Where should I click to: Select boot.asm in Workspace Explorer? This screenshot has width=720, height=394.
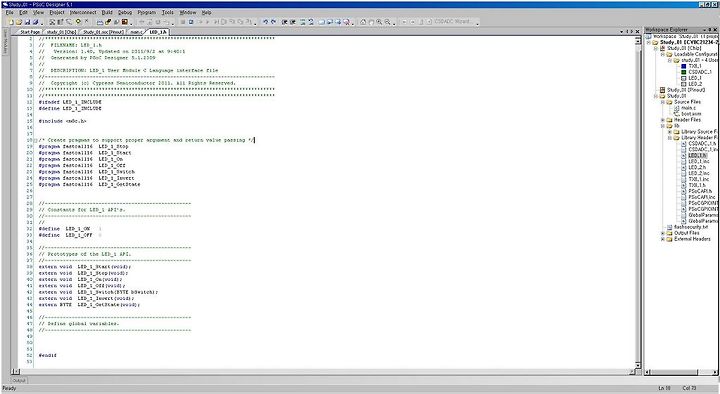(x=691, y=114)
